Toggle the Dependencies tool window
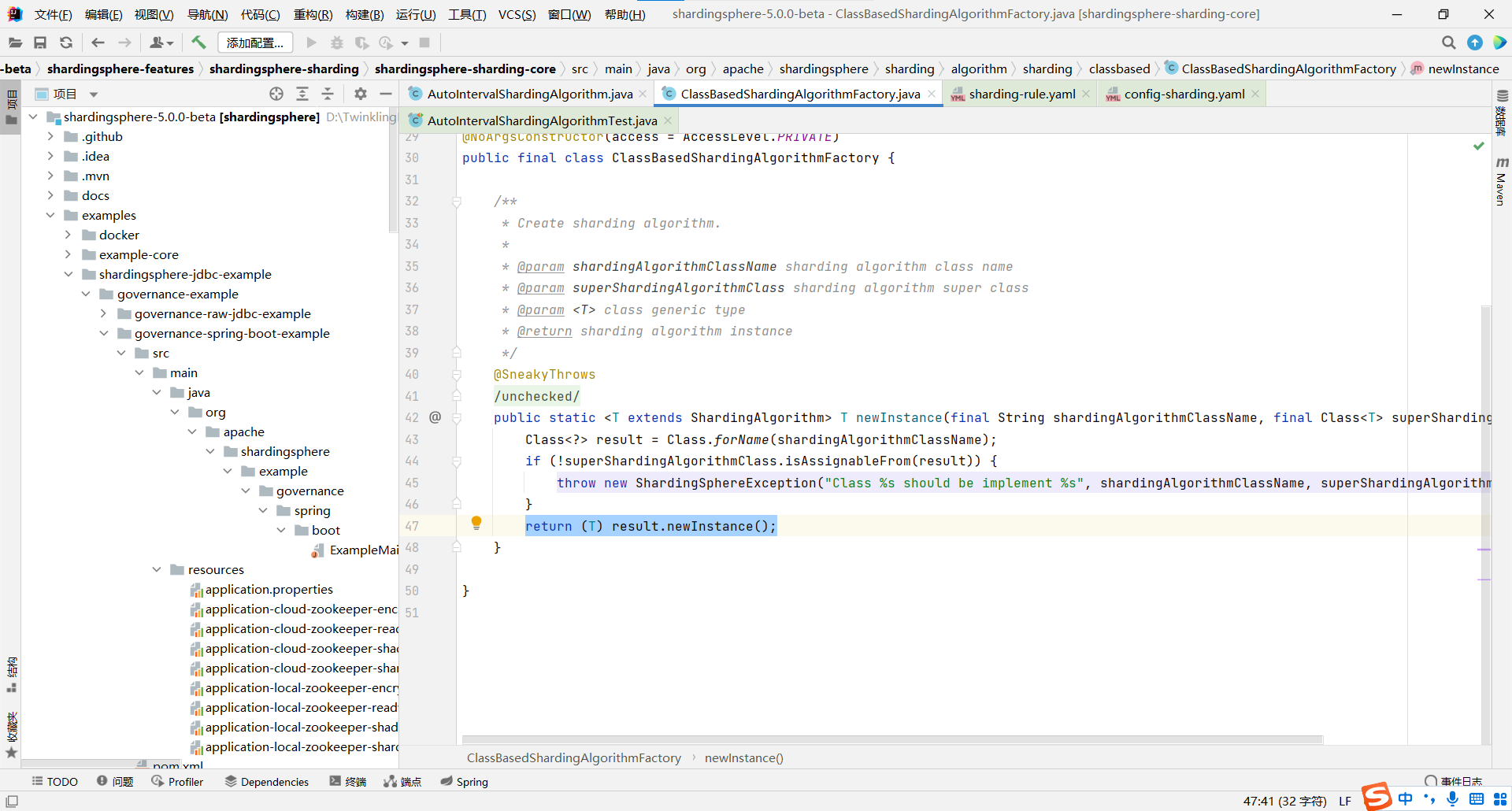The image size is (1512, 811). click(267, 781)
